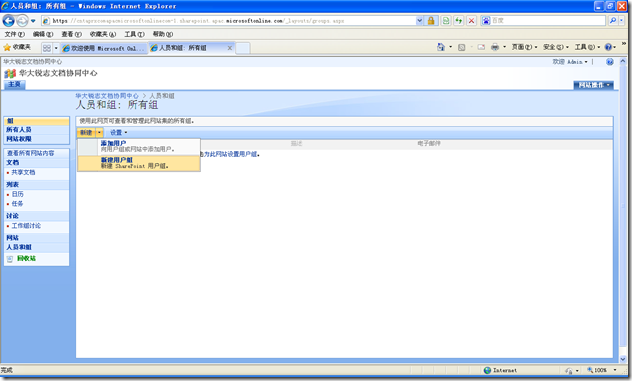This screenshot has height=381, width=632.
Task: Expand the address bar history dropdown
Action: [420, 21]
